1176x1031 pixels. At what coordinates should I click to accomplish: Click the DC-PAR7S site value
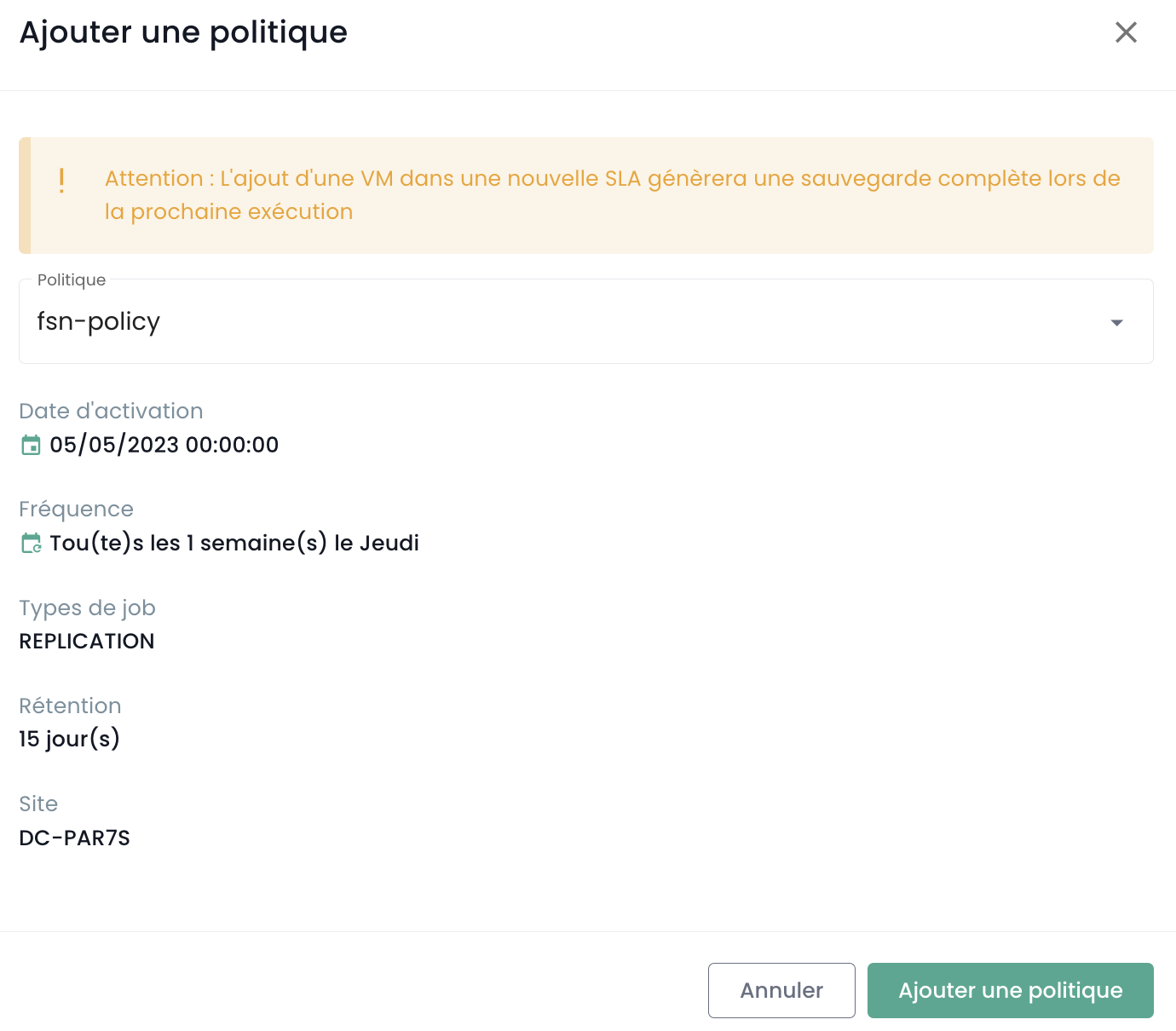(74, 838)
